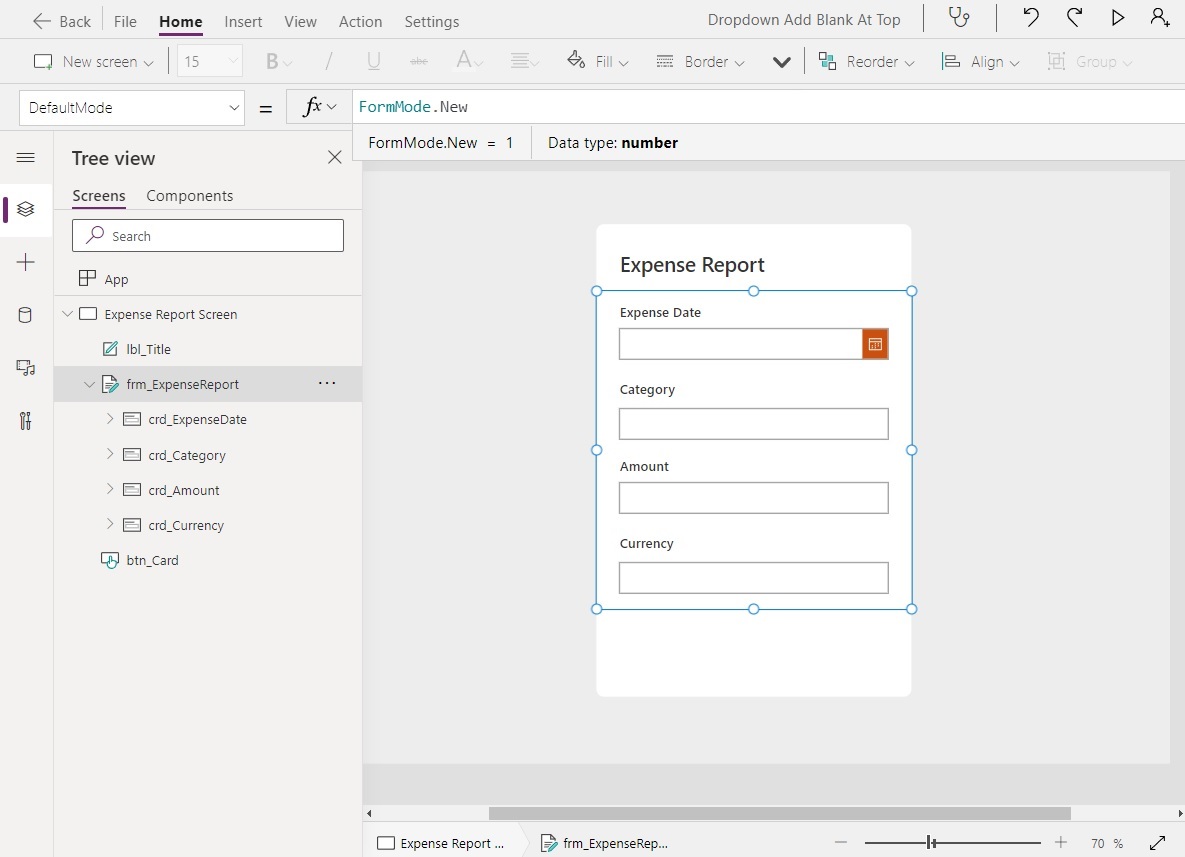This screenshot has height=857, width=1185.
Task: Open the Fill color dropdown
Action: coord(597,61)
